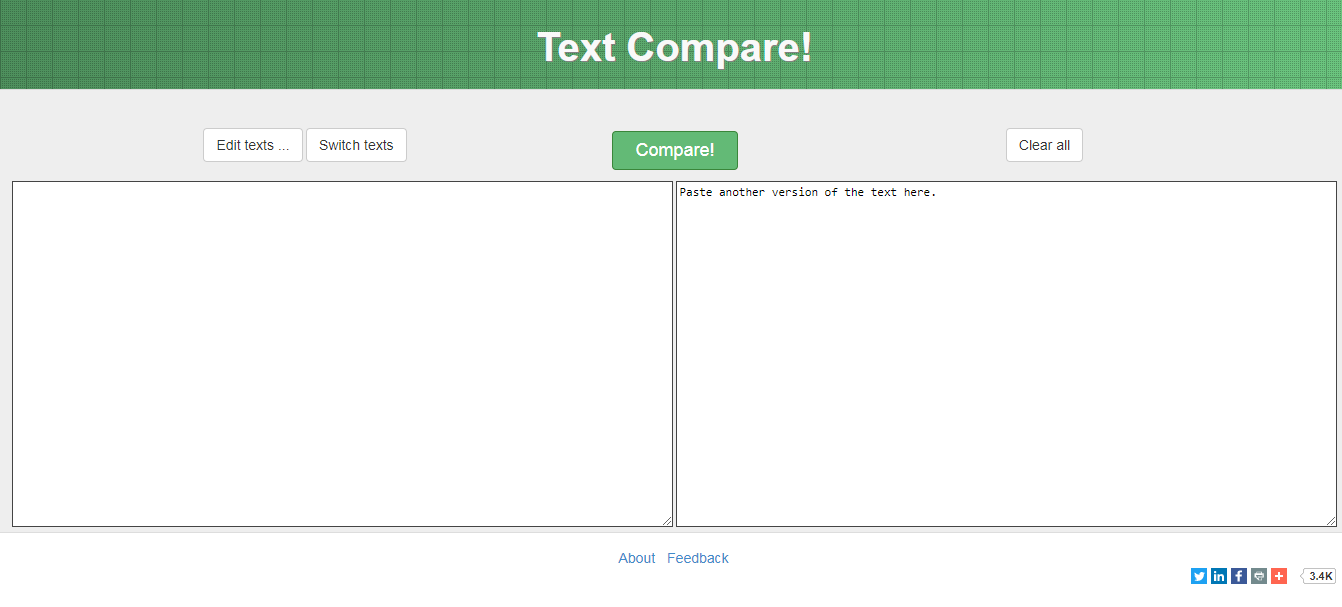Open the Feedback link
This screenshot has height=607, width=1342.
pyautogui.click(x=698, y=558)
